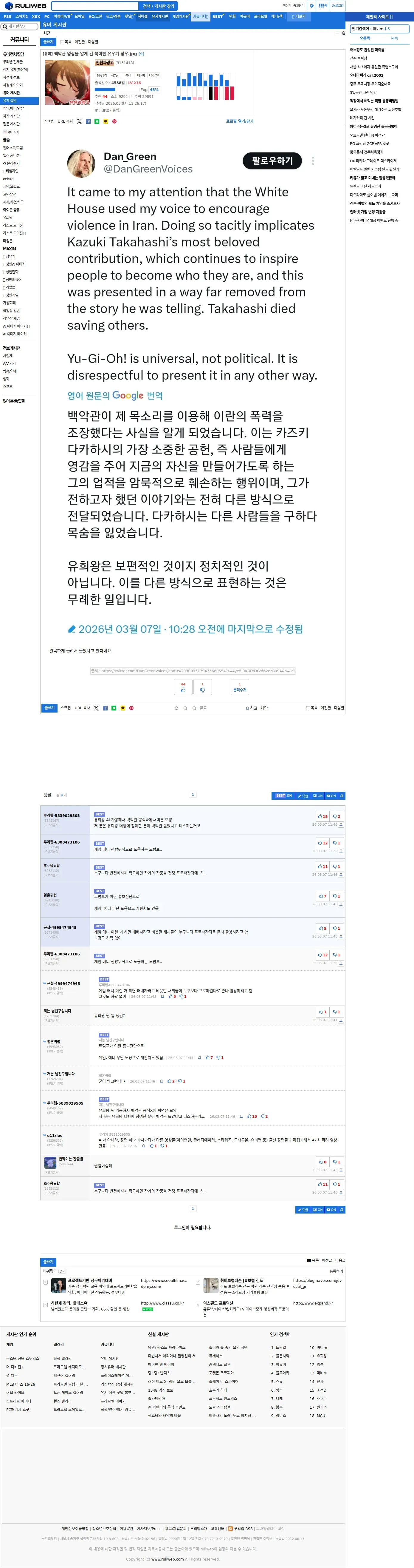Image resolution: width=414 pixels, height=1568 pixels.
Task: Toggle comment images ON switch at top
Action: click(x=318, y=795)
